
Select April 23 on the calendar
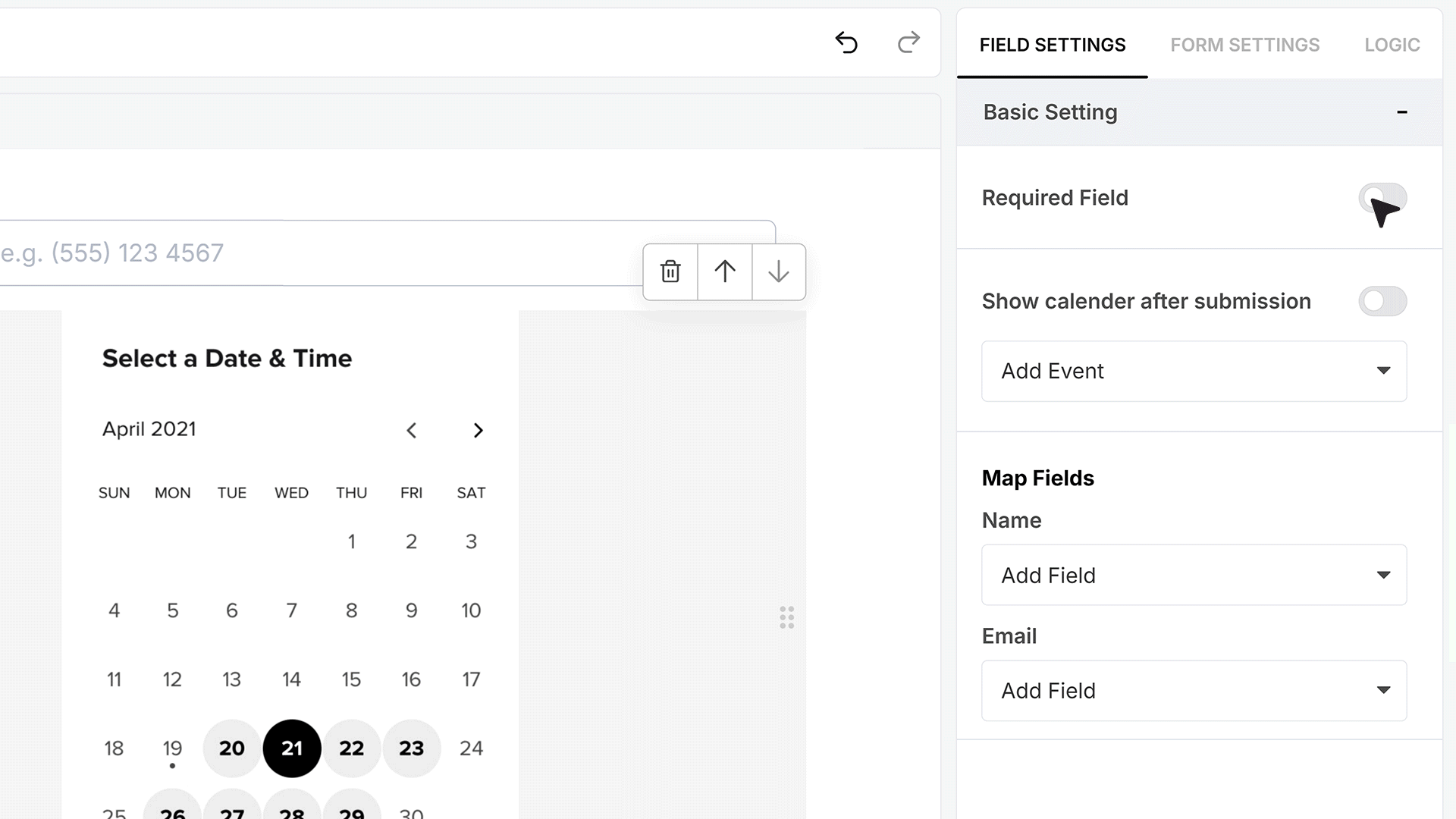point(411,748)
